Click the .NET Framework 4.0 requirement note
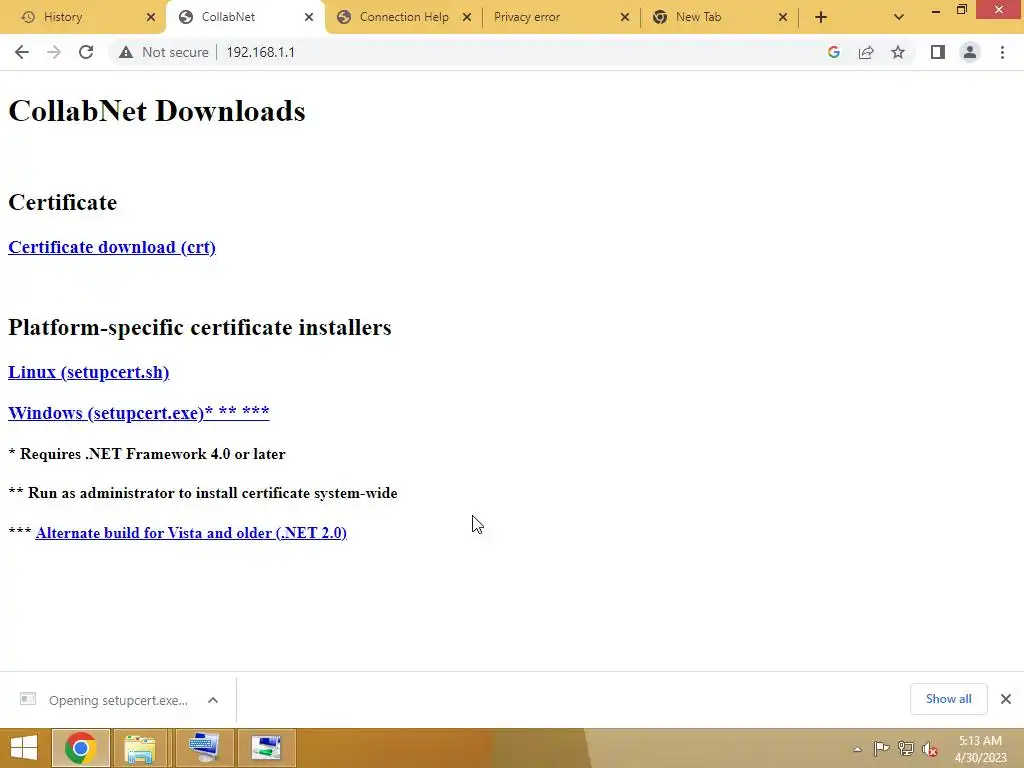This screenshot has width=1024, height=768. (x=147, y=454)
